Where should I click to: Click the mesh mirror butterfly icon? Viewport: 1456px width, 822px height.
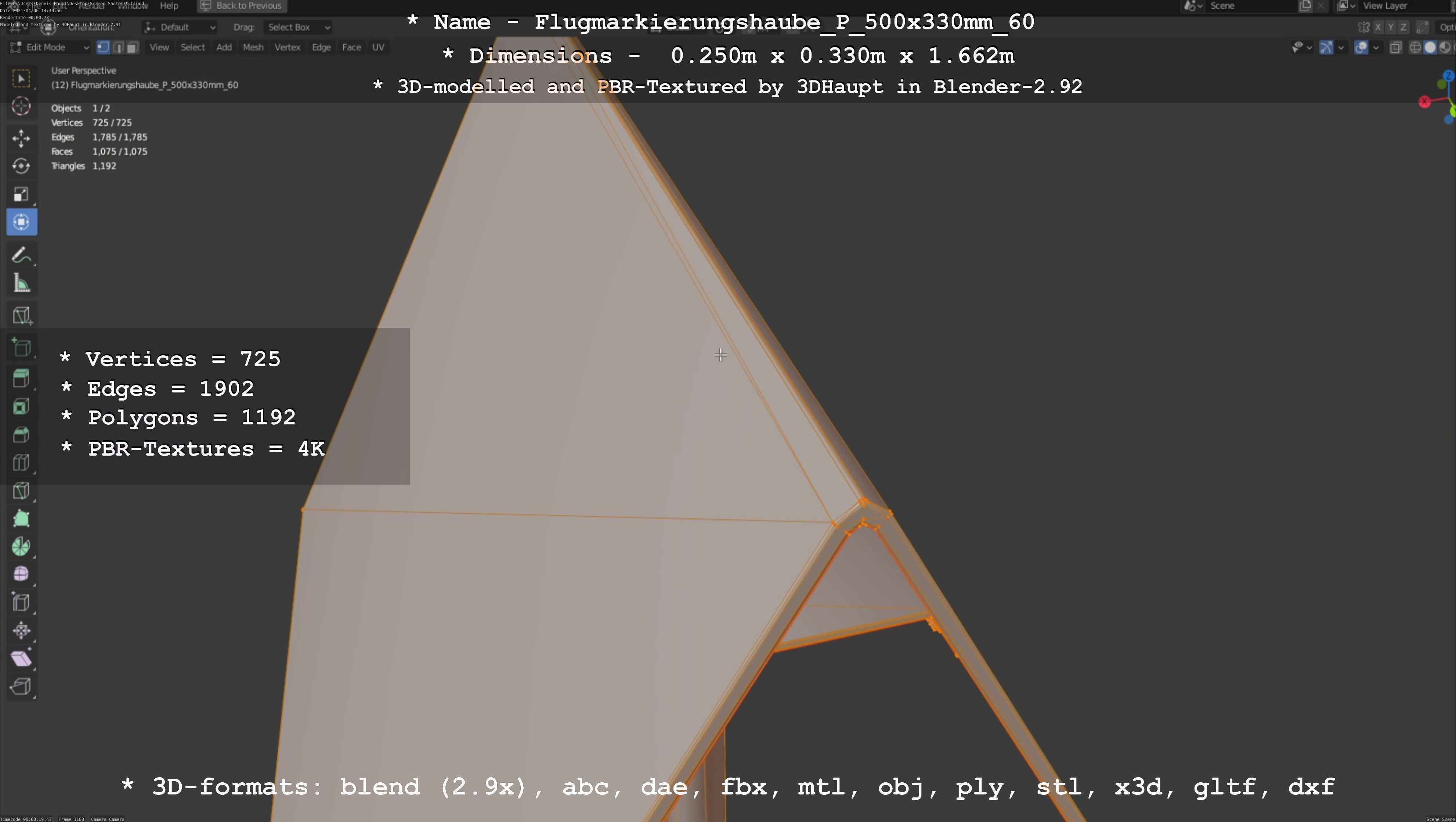(1364, 27)
